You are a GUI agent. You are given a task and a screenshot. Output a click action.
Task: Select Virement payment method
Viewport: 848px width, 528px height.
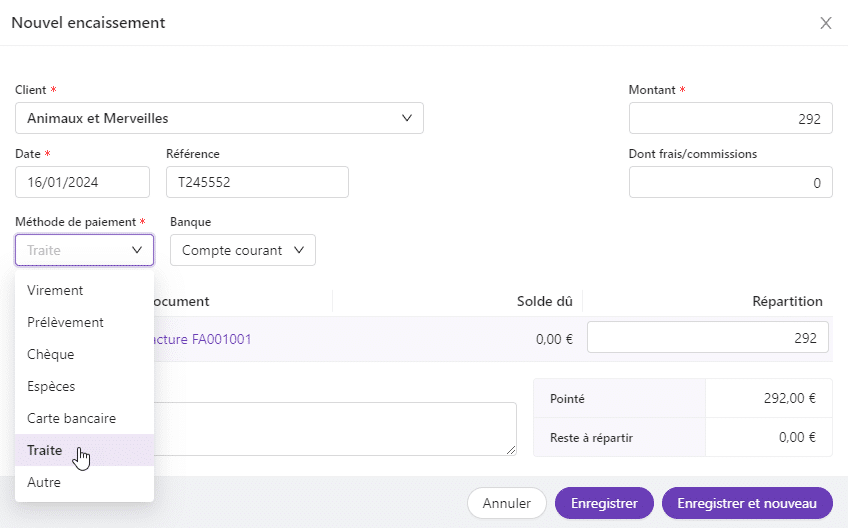click(55, 290)
